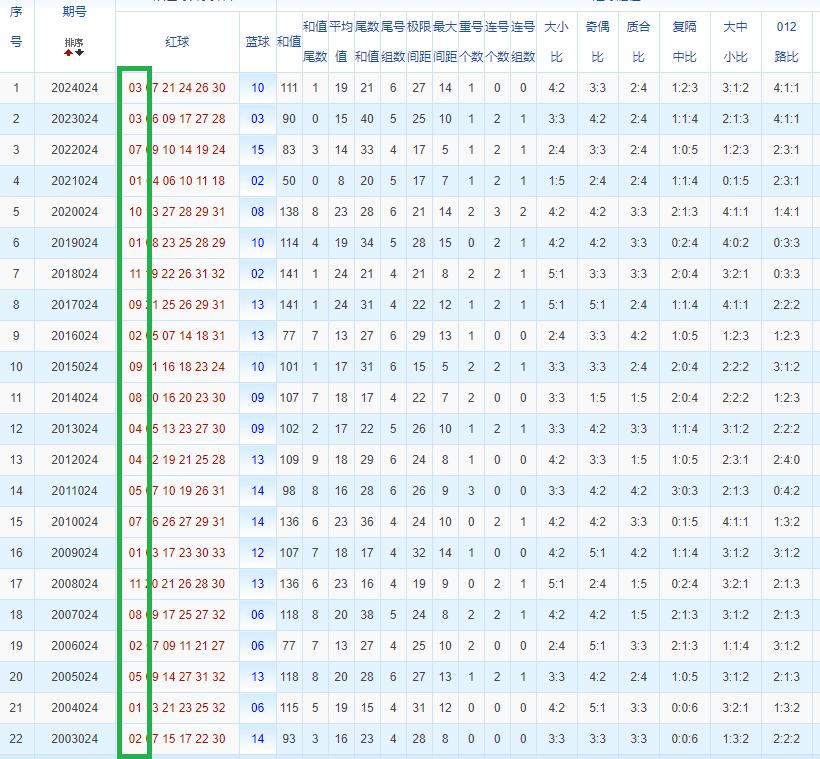Select the 奇偶比 column header

point(598,41)
